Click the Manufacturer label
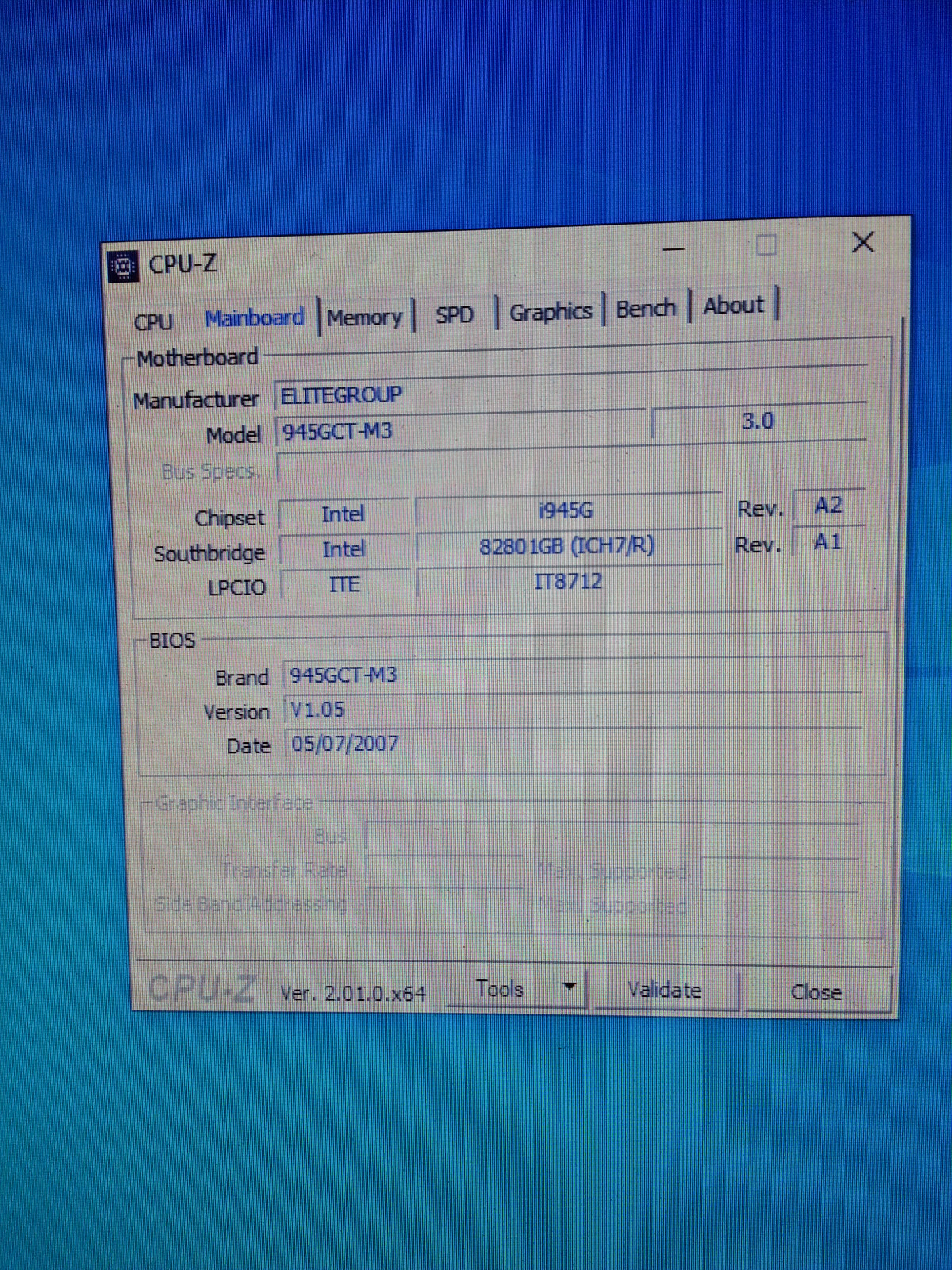 (196, 399)
